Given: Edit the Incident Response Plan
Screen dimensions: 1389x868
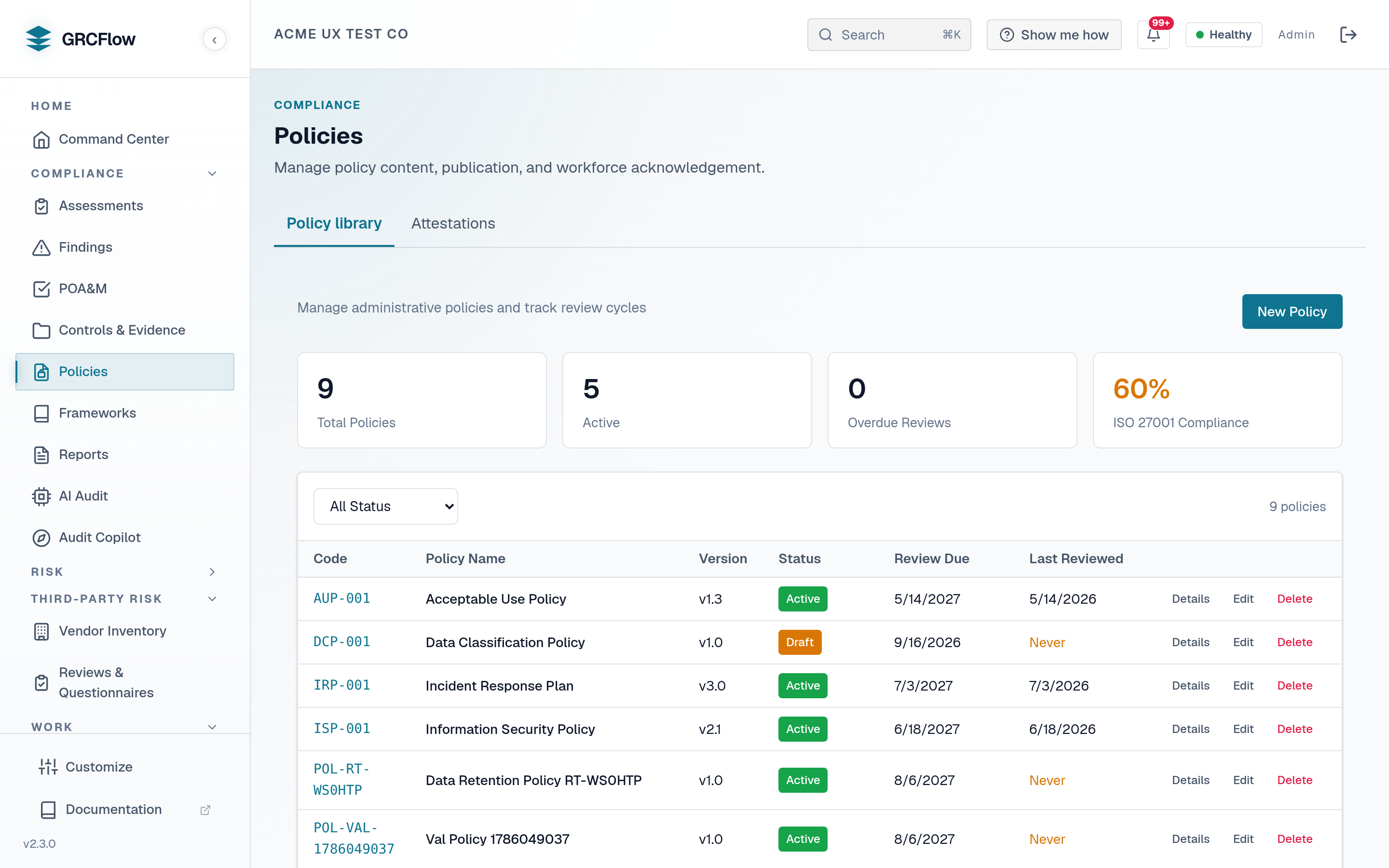Looking at the screenshot, I should click(1243, 685).
